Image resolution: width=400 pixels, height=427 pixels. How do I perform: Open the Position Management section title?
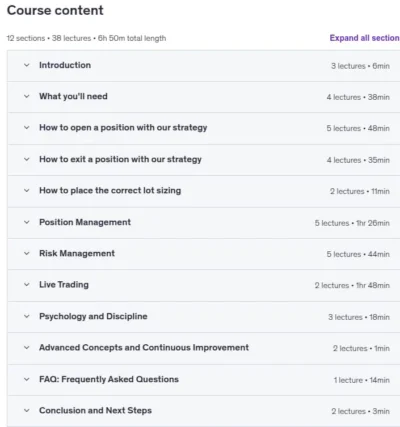tap(85, 222)
